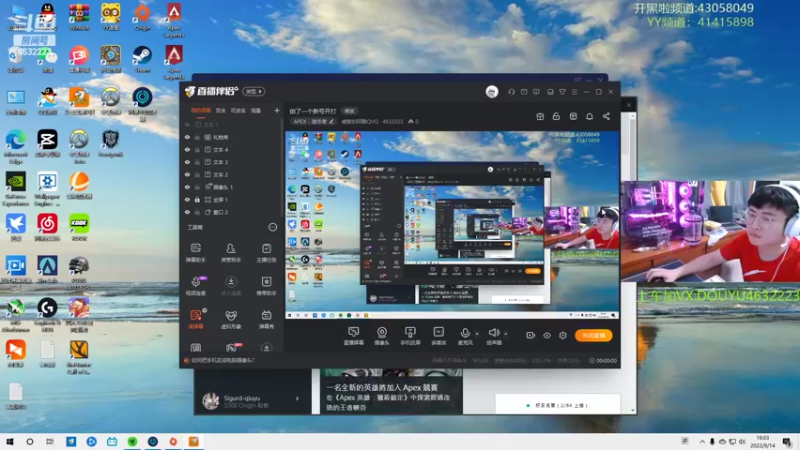Image resolution: width=800 pixels, height=450 pixels.
Task: Click the pill dropdown beside the app logo
Action: click(x=254, y=91)
